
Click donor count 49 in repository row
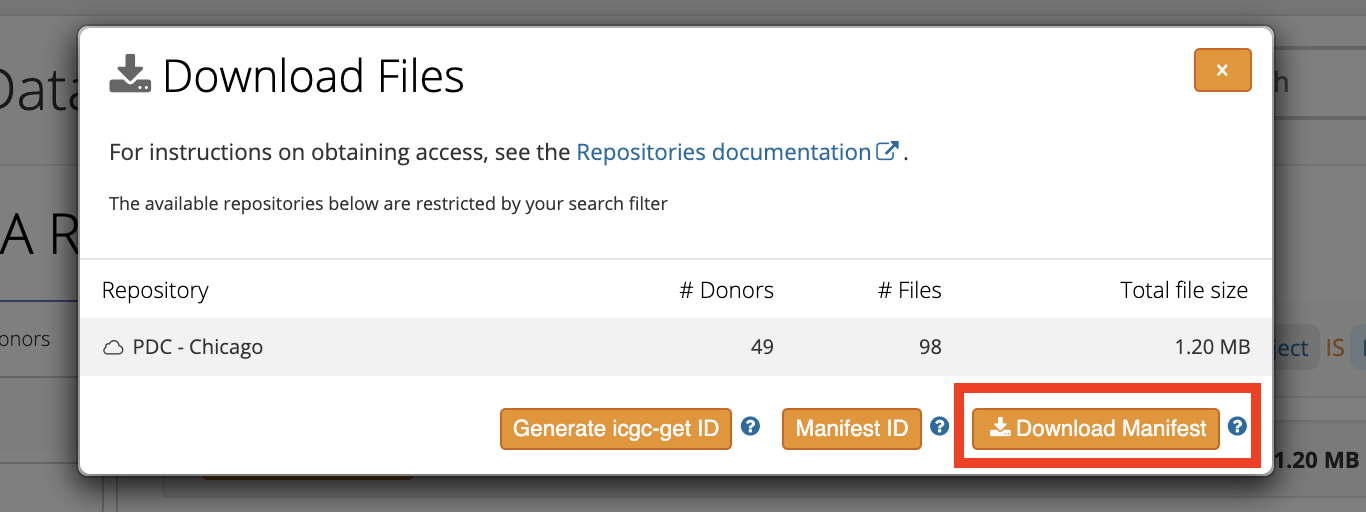pyautogui.click(x=761, y=348)
